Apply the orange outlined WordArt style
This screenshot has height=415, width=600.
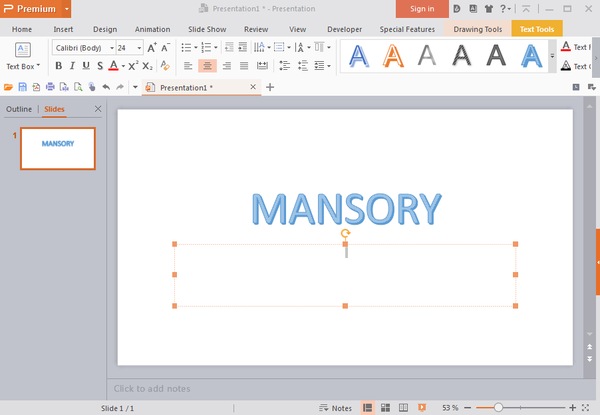(x=392, y=57)
